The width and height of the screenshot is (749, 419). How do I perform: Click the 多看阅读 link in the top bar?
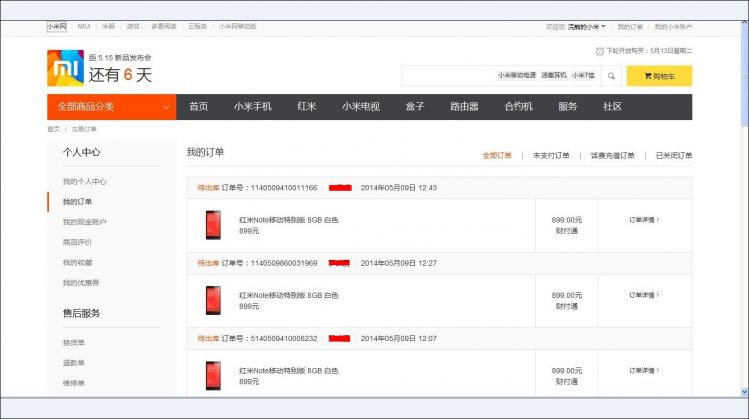click(x=164, y=26)
